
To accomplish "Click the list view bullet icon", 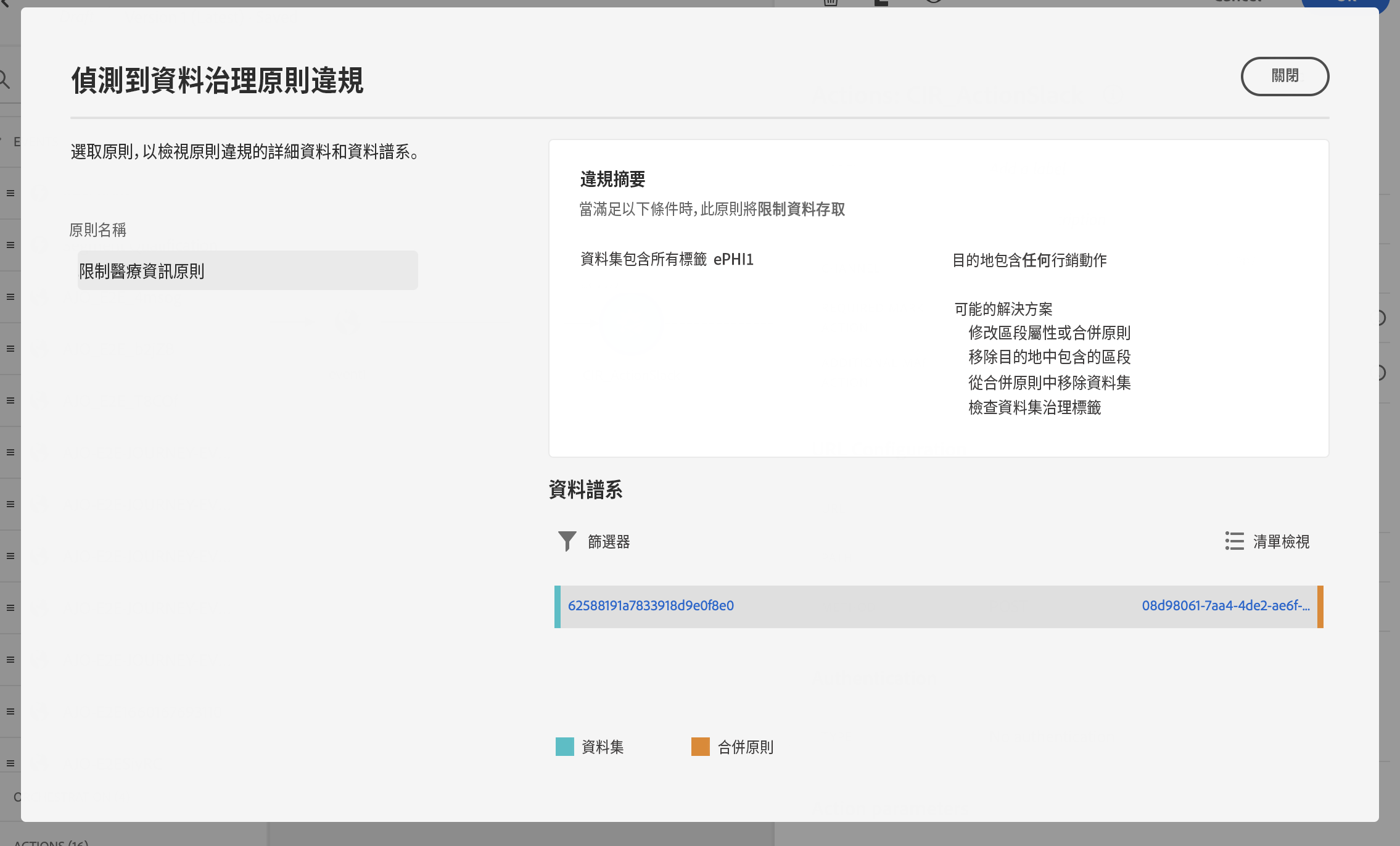I will 1234,541.
